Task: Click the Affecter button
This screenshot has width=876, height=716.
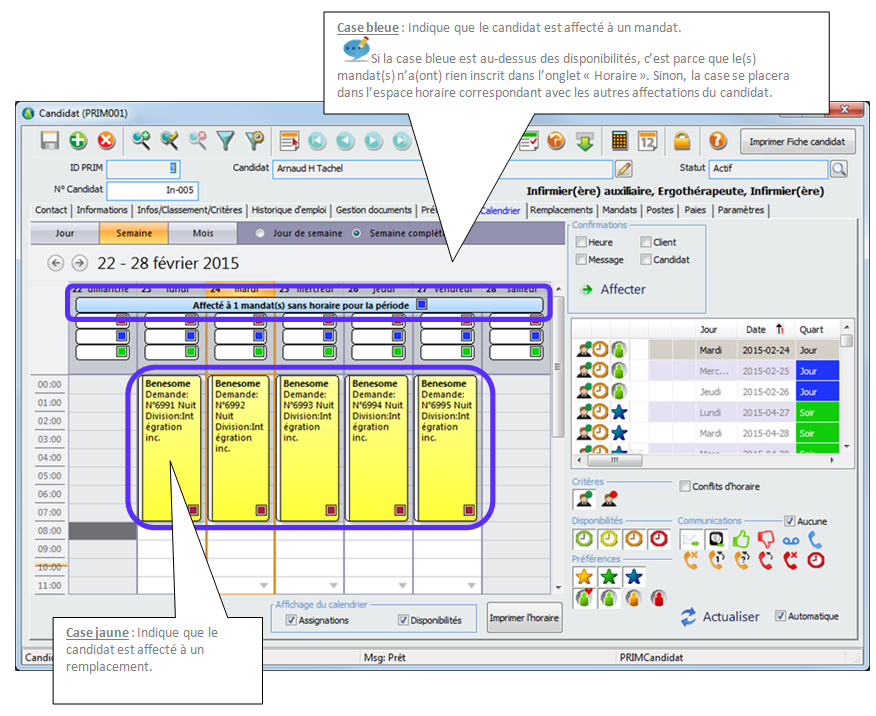Action: click(622, 289)
